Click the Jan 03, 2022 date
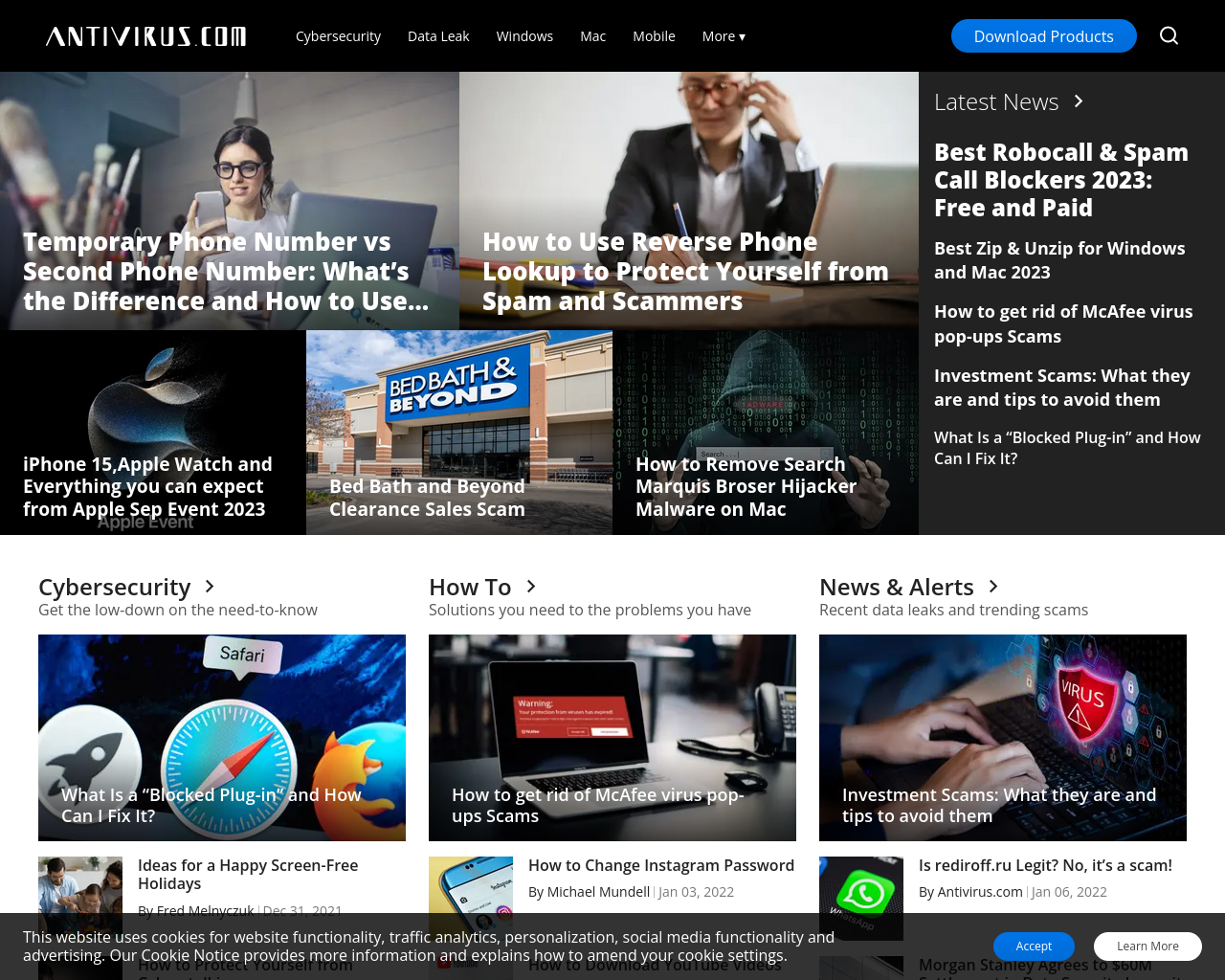This screenshot has height=980, width=1225. (696, 892)
